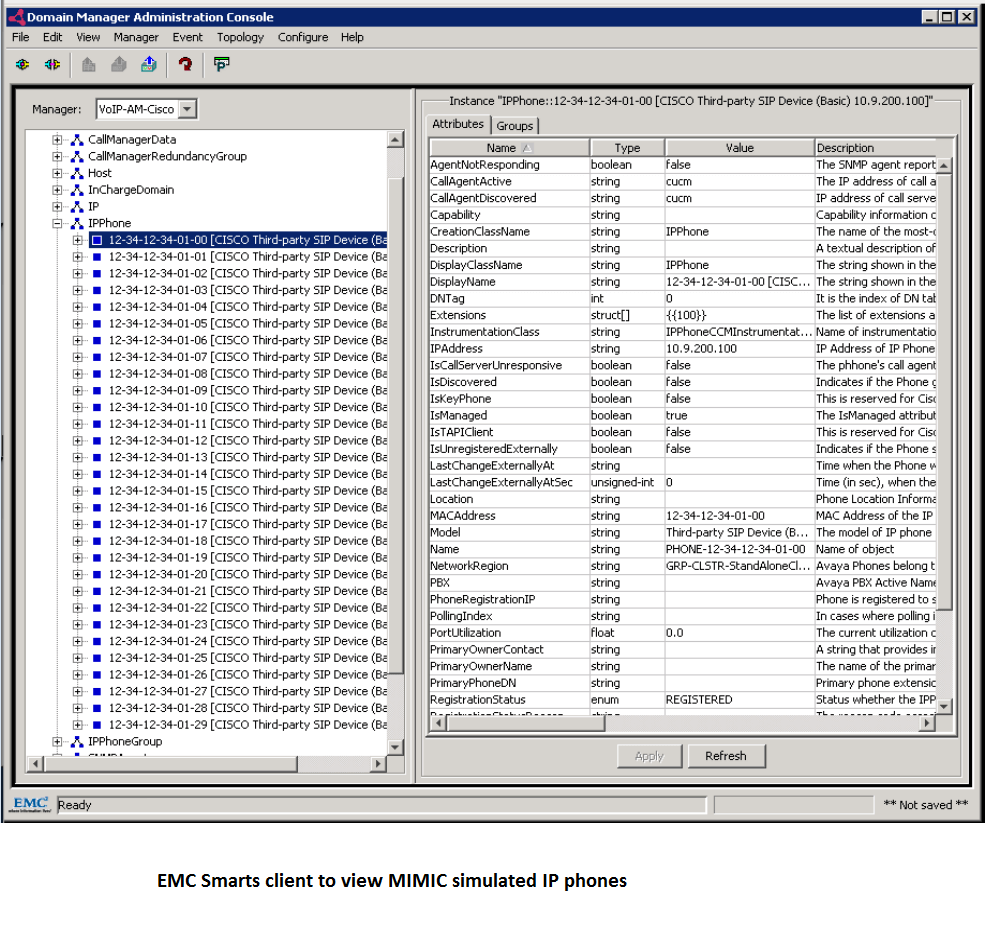Viewport: 986px width, 942px height.
Task: Expand phone instance 12-34-12-34-01-12
Action: tap(77, 440)
